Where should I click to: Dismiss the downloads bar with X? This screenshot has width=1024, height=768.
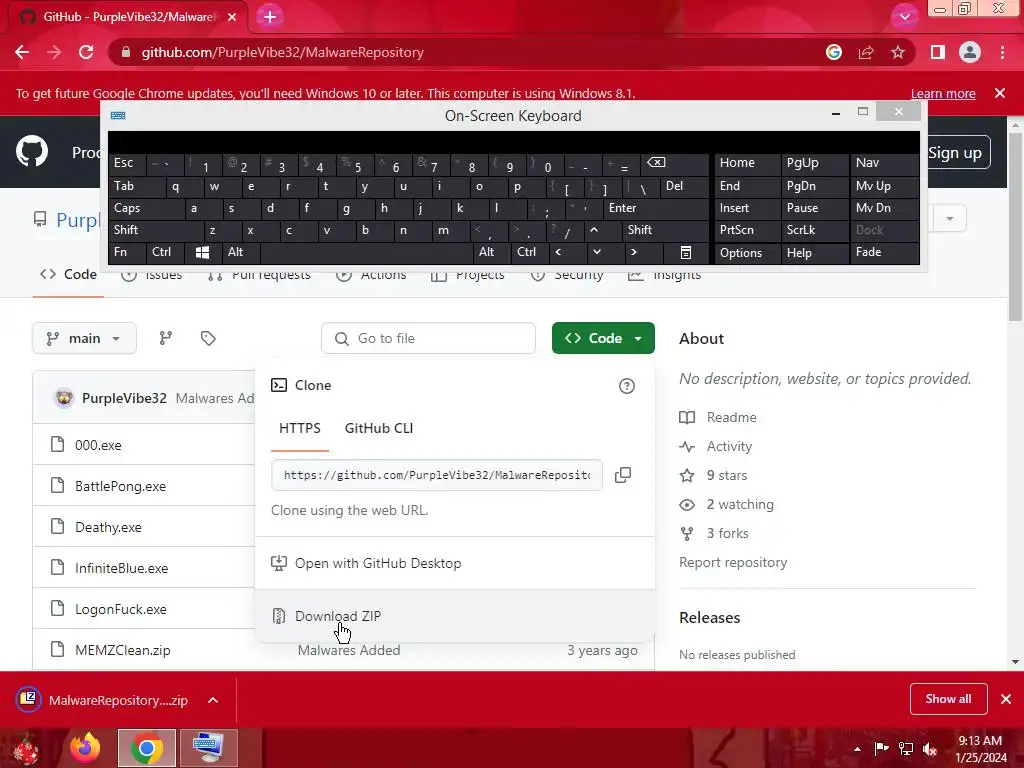point(1006,699)
